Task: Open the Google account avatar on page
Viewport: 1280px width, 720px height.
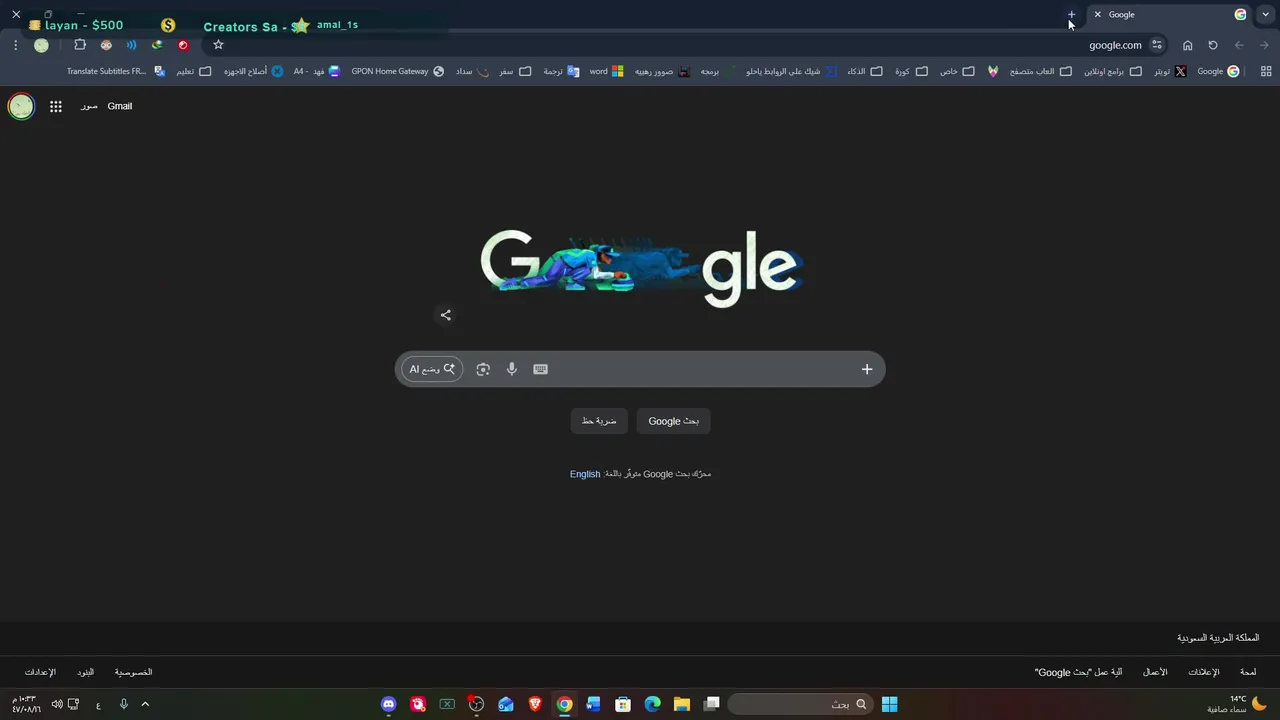Action: pos(21,106)
